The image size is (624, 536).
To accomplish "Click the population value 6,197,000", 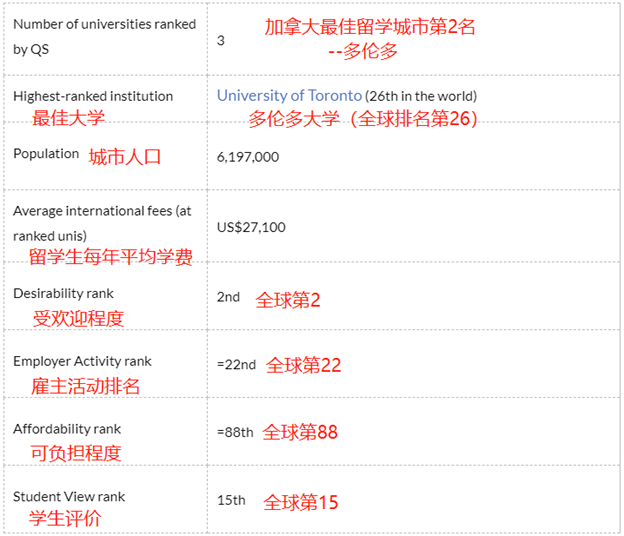I will [x=248, y=157].
